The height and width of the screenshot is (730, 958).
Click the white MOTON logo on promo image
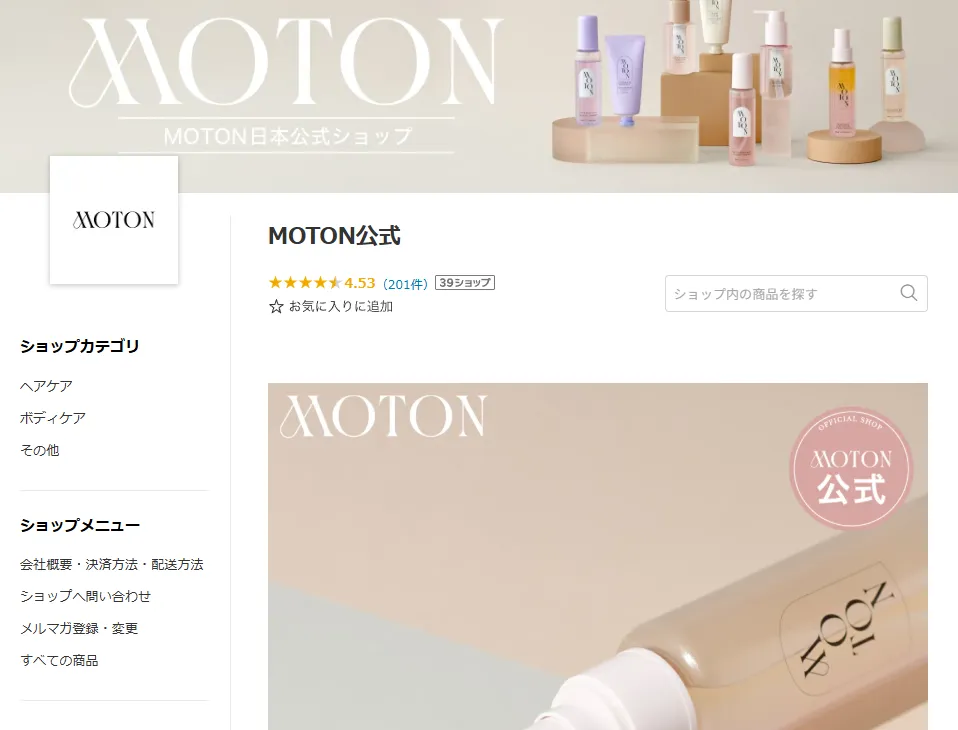point(383,416)
